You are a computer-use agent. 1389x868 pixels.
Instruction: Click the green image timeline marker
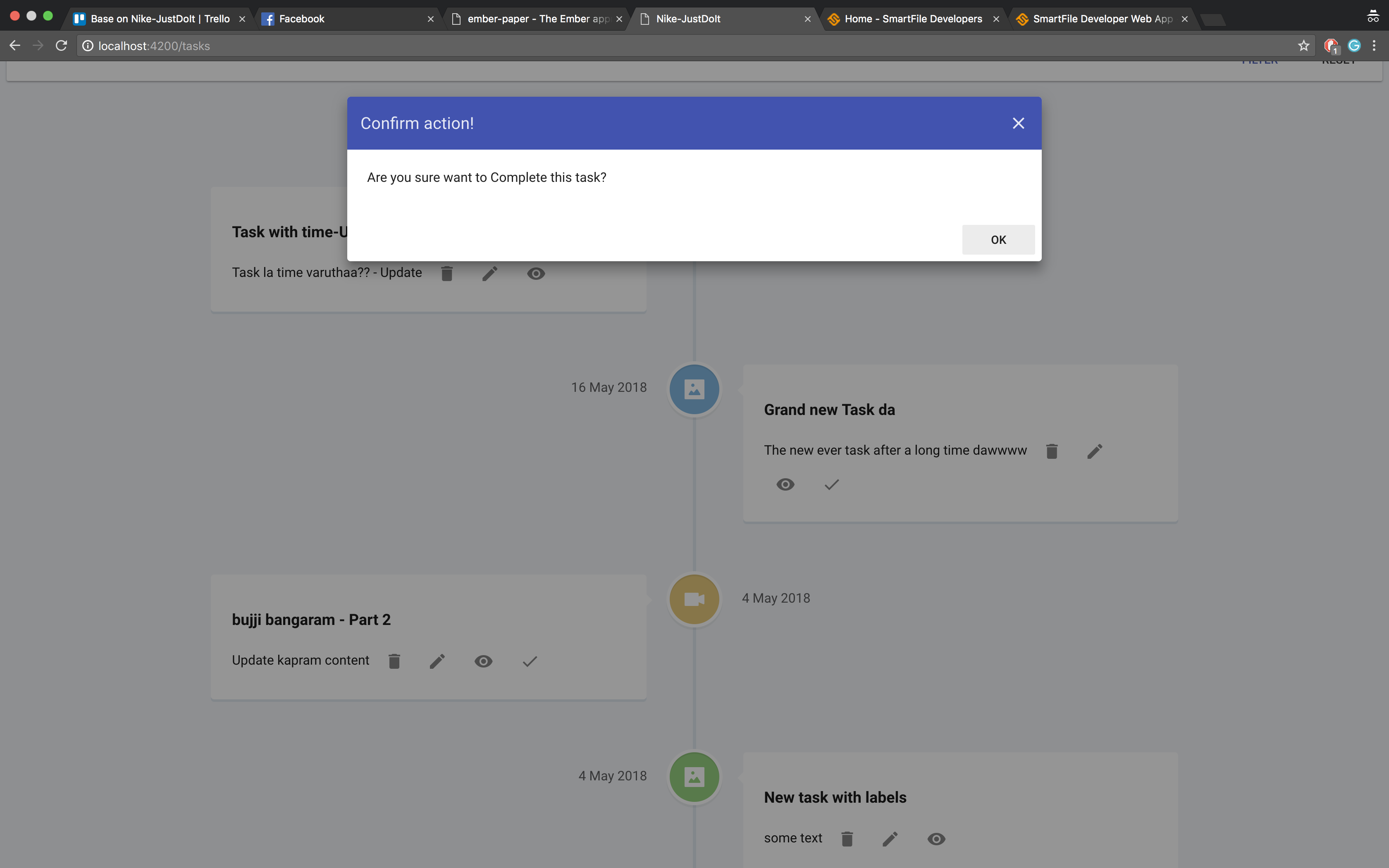(694, 777)
